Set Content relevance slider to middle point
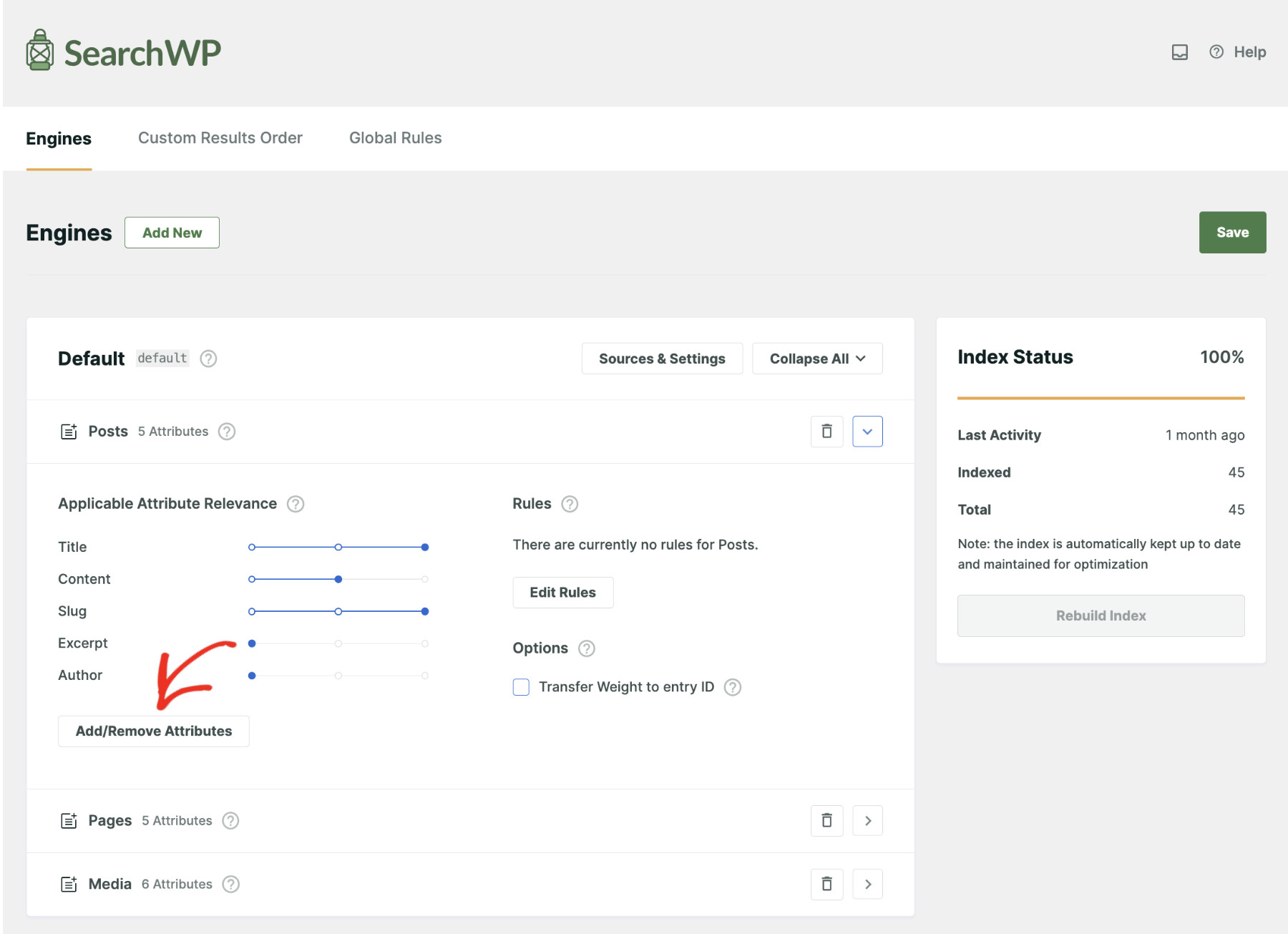 pos(338,579)
